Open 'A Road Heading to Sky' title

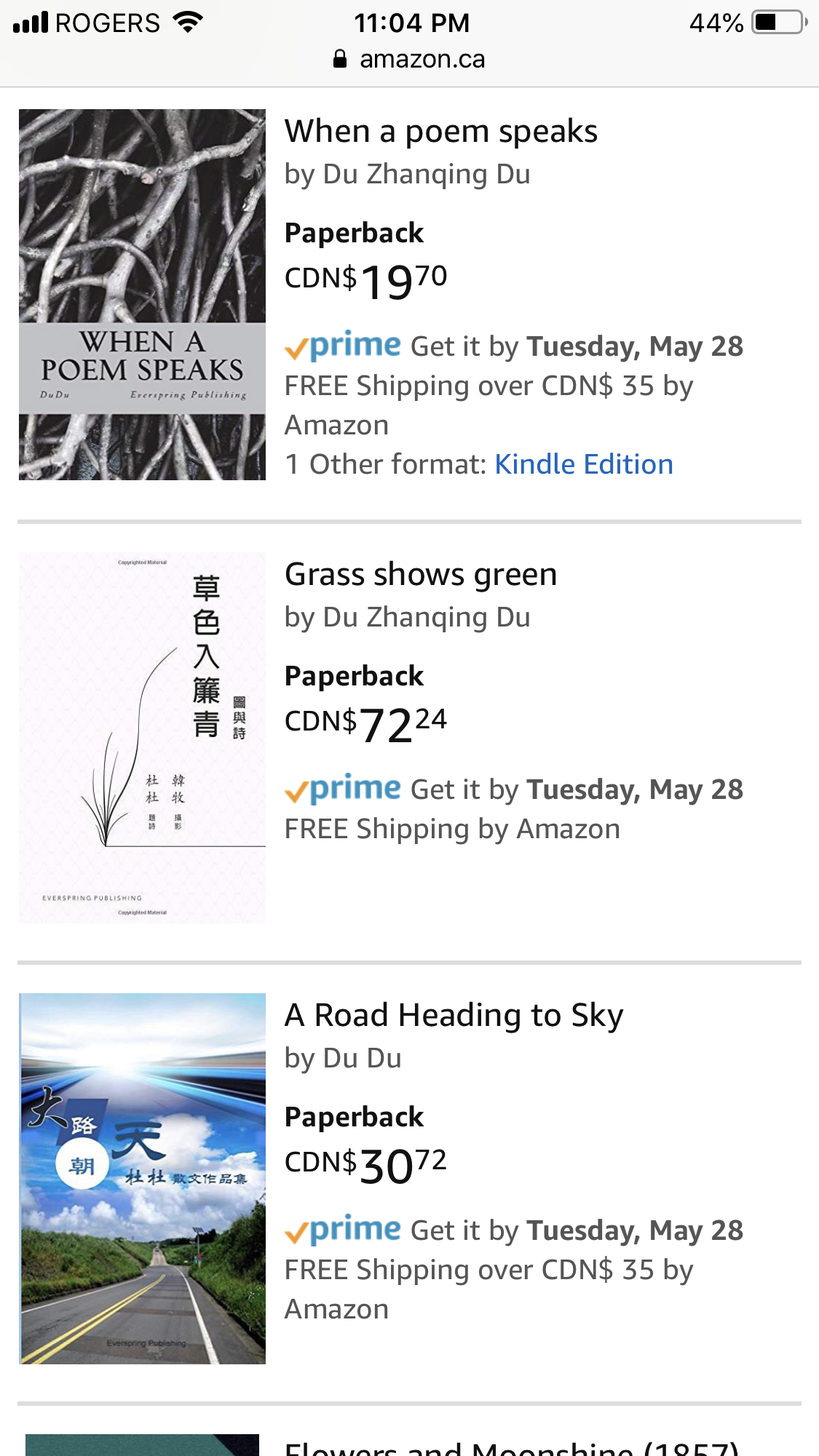coord(454,1016)
